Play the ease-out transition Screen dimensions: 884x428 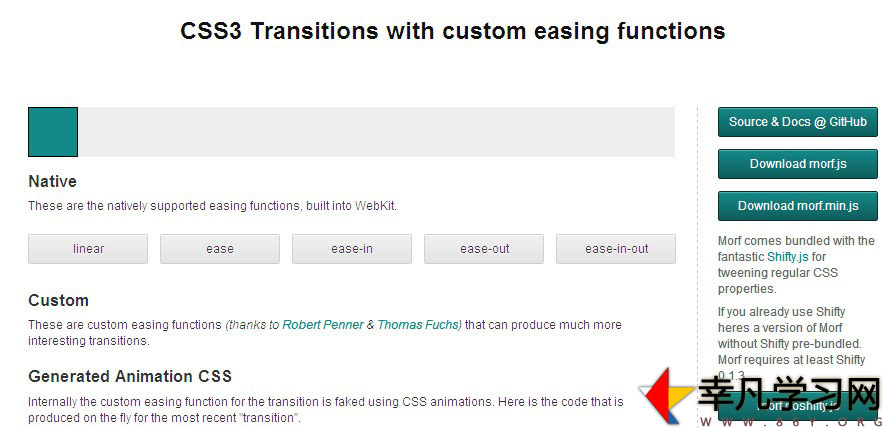pos(484,249)
